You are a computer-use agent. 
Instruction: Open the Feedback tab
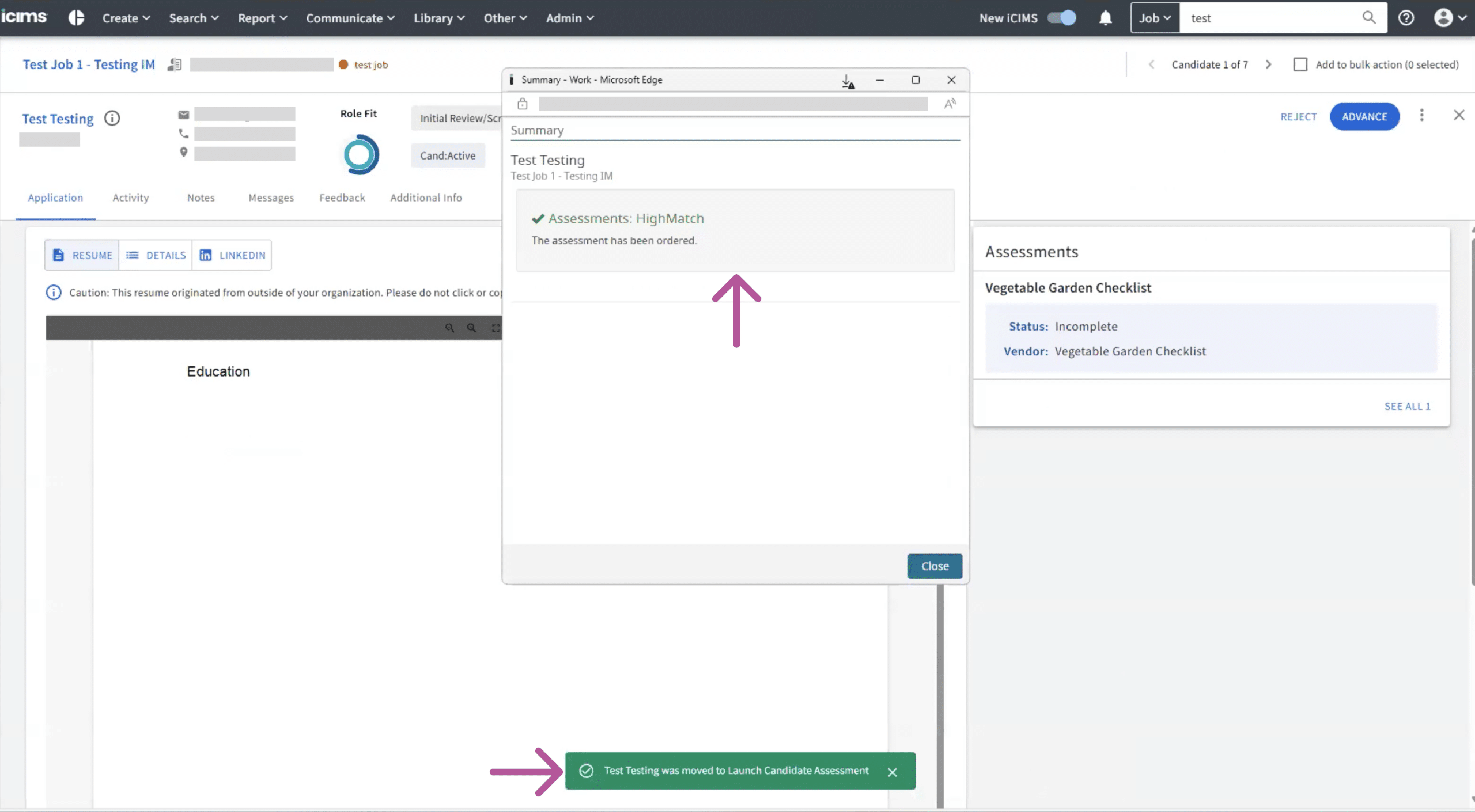tap(342, 198)
